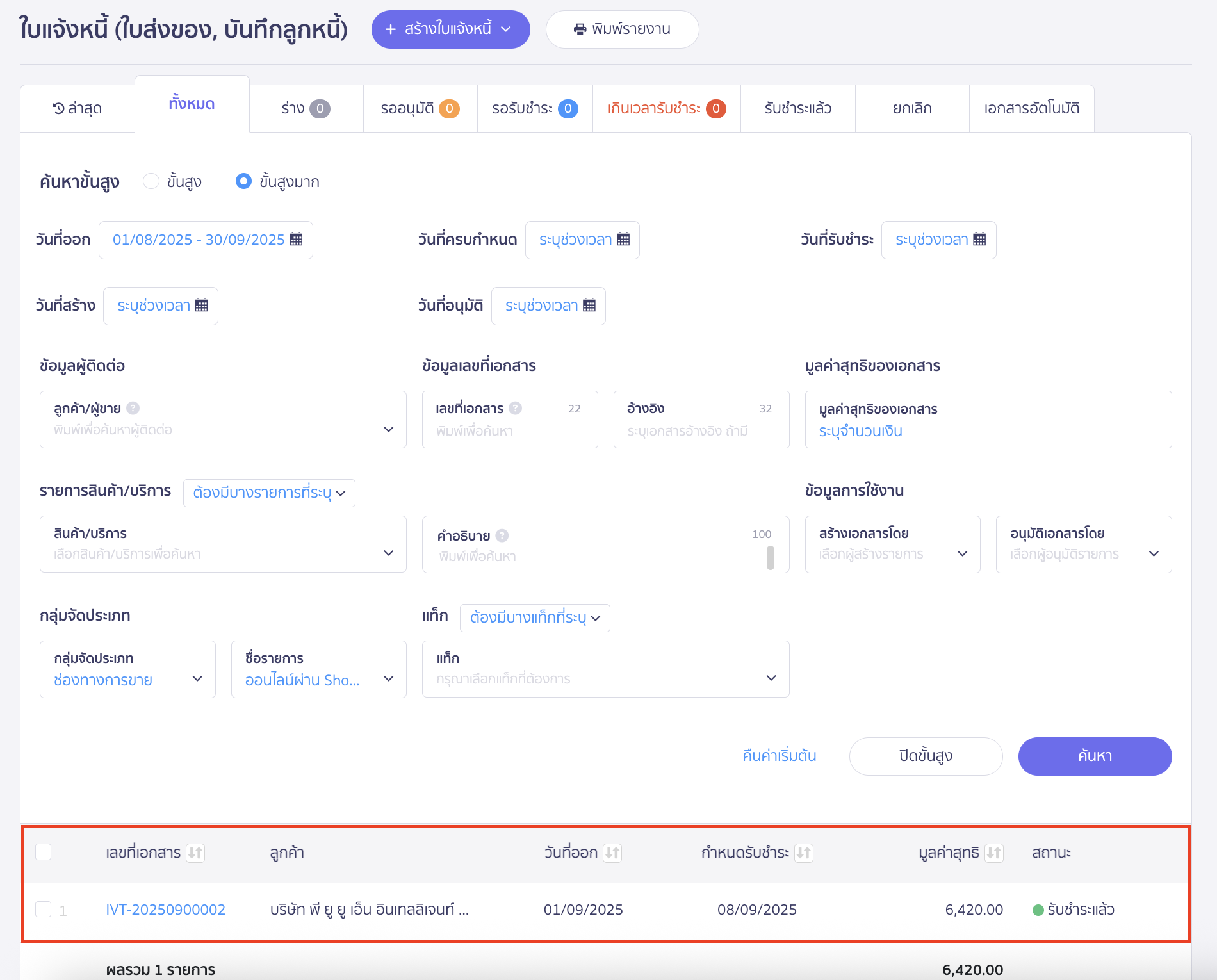Click calendar icon for วันที่รับชำระ

(x=979, y=240)
